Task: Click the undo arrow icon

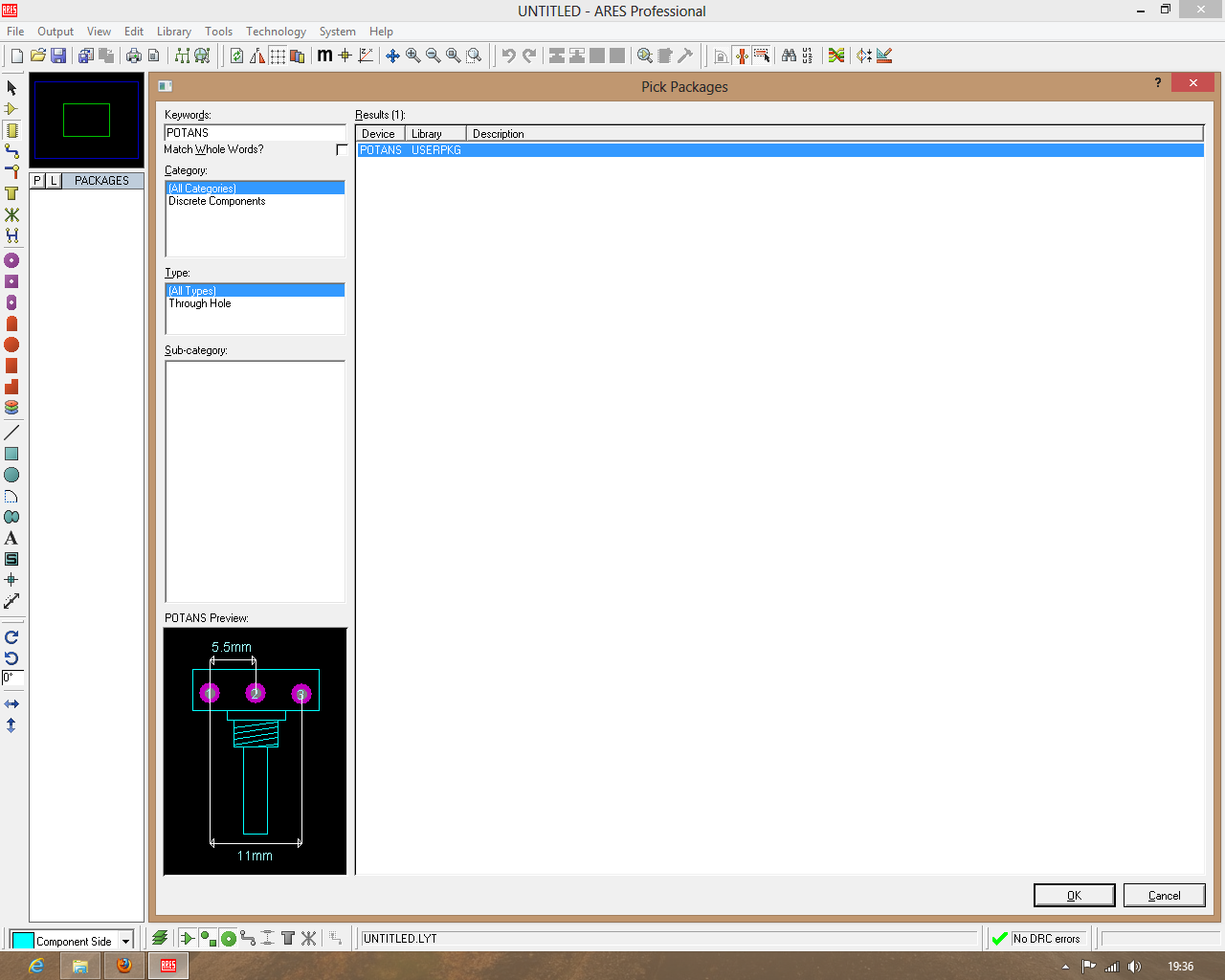Action: 508,56
